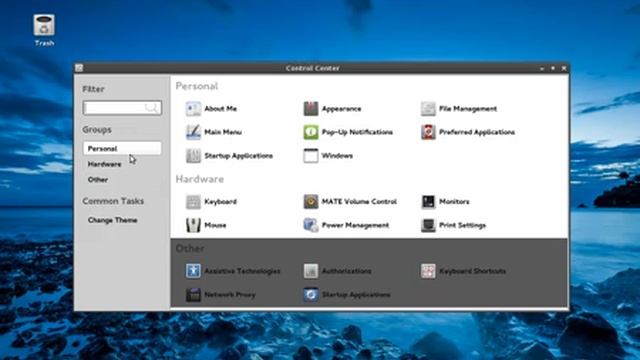Open the About Me icon
The image size is (640, 360).
[x=193, y=109]
